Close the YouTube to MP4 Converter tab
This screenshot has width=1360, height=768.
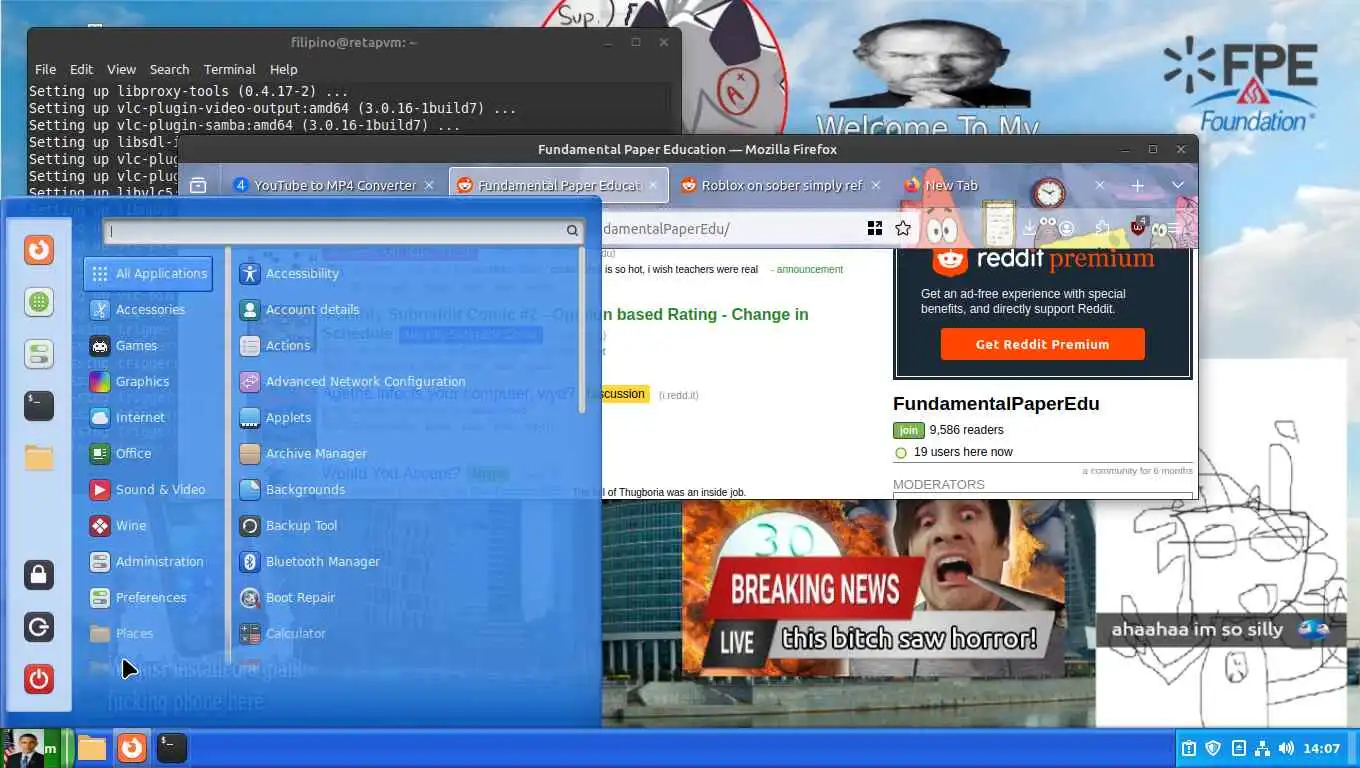tap(429, 185)
